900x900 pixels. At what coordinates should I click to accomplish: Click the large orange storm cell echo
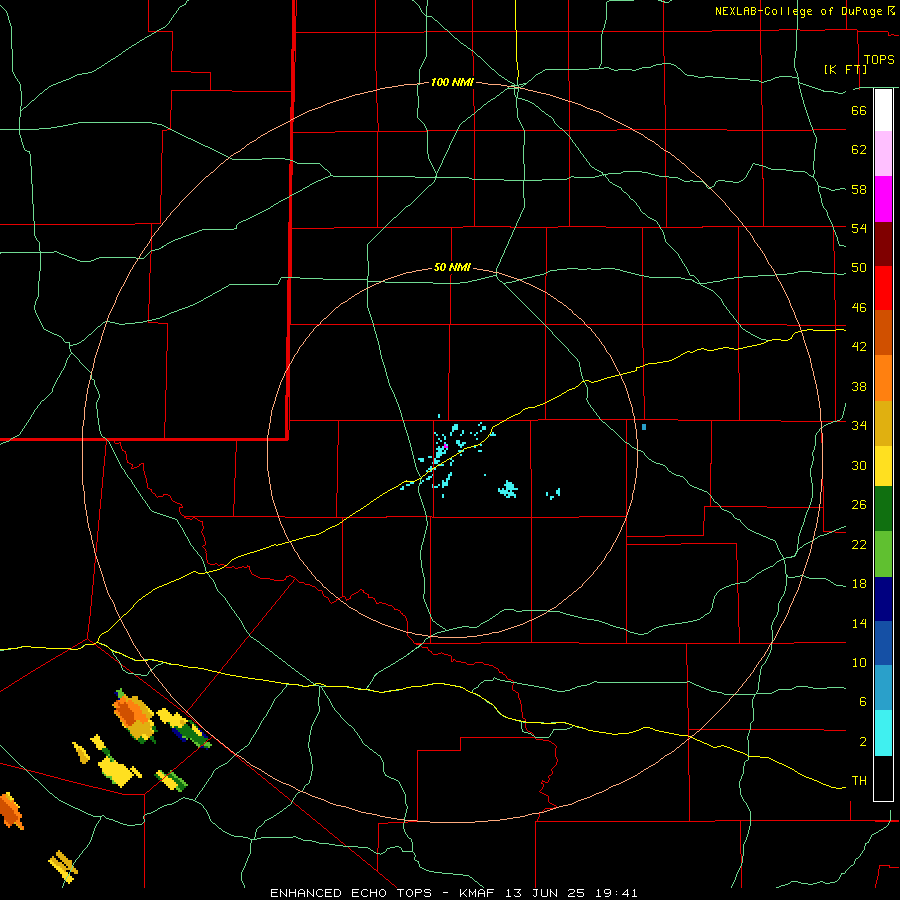pos(134,716)
